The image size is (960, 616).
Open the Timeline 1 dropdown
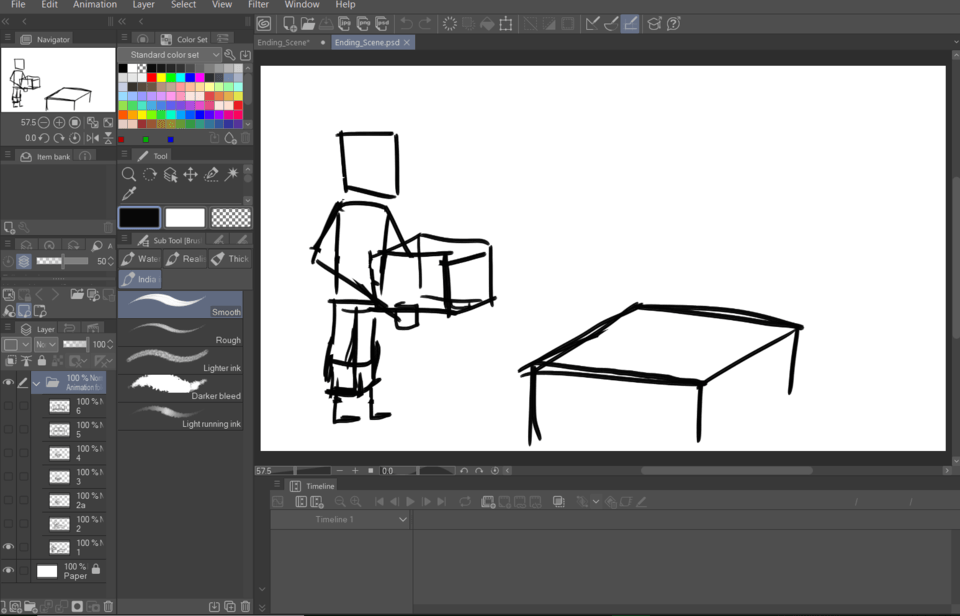(x=403, y=520)
